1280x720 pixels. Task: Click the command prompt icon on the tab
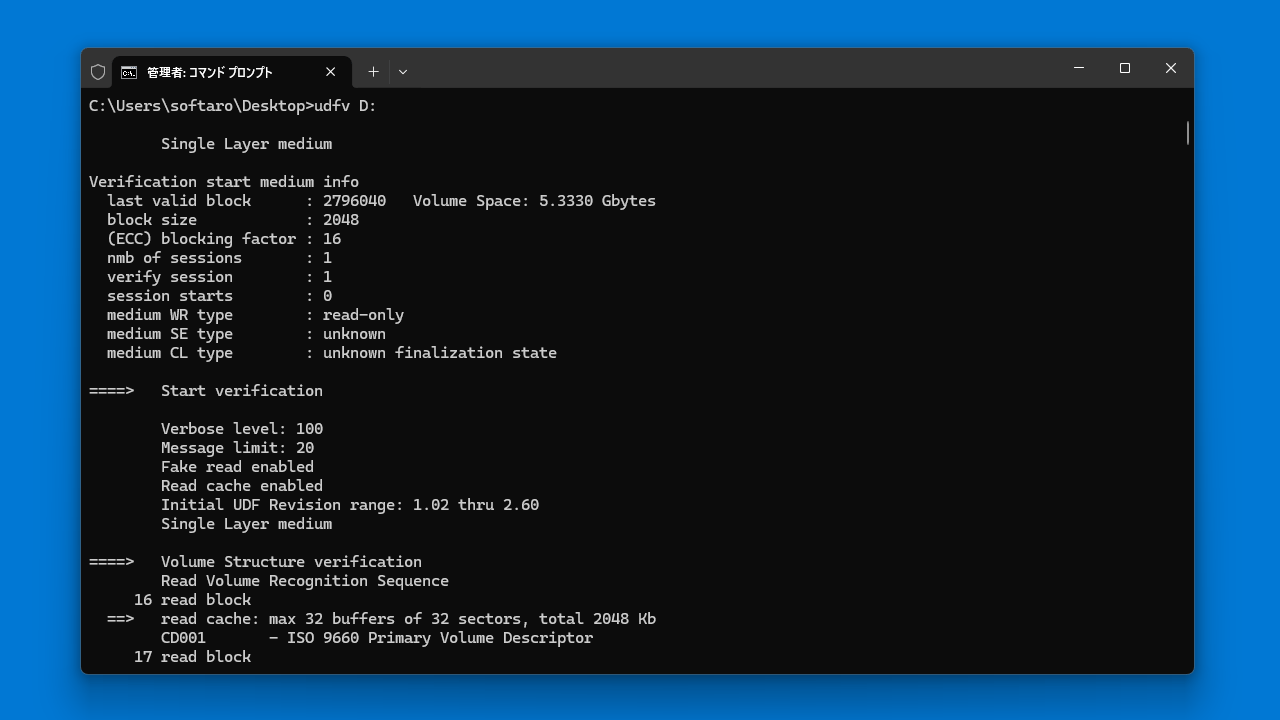129,72
